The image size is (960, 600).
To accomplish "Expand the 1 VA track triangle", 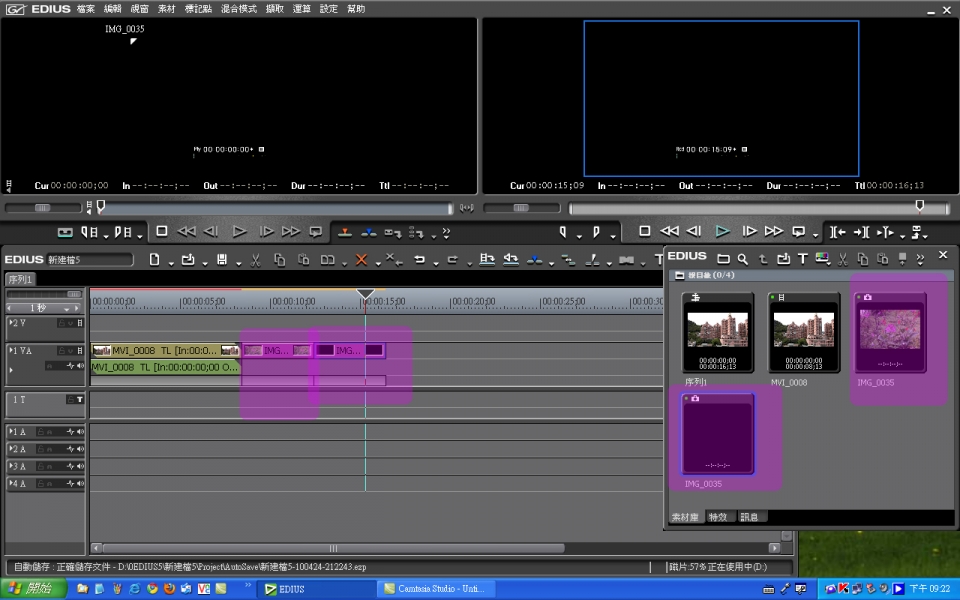I will (x=12, y=350).
